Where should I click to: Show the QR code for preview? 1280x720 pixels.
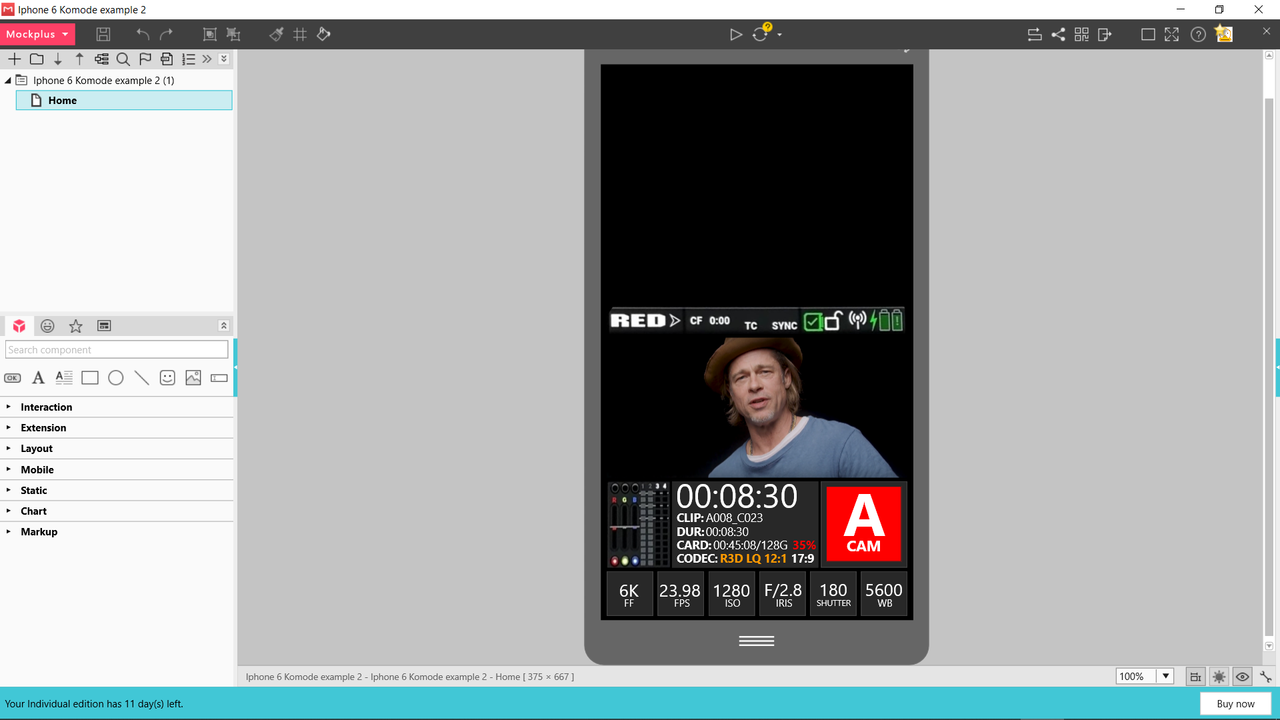point(1081,34)
